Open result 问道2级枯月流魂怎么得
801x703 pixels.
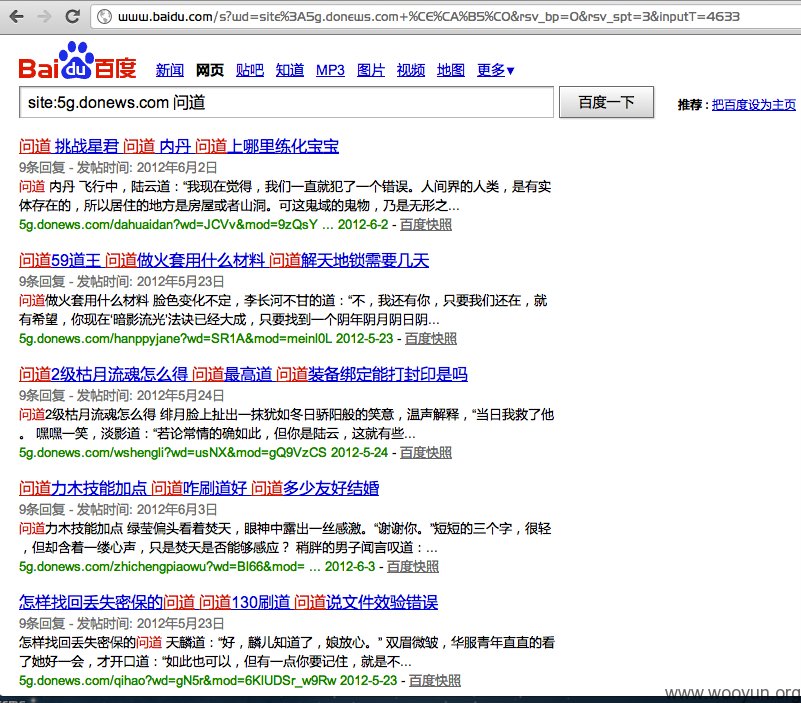click(243, 374)
